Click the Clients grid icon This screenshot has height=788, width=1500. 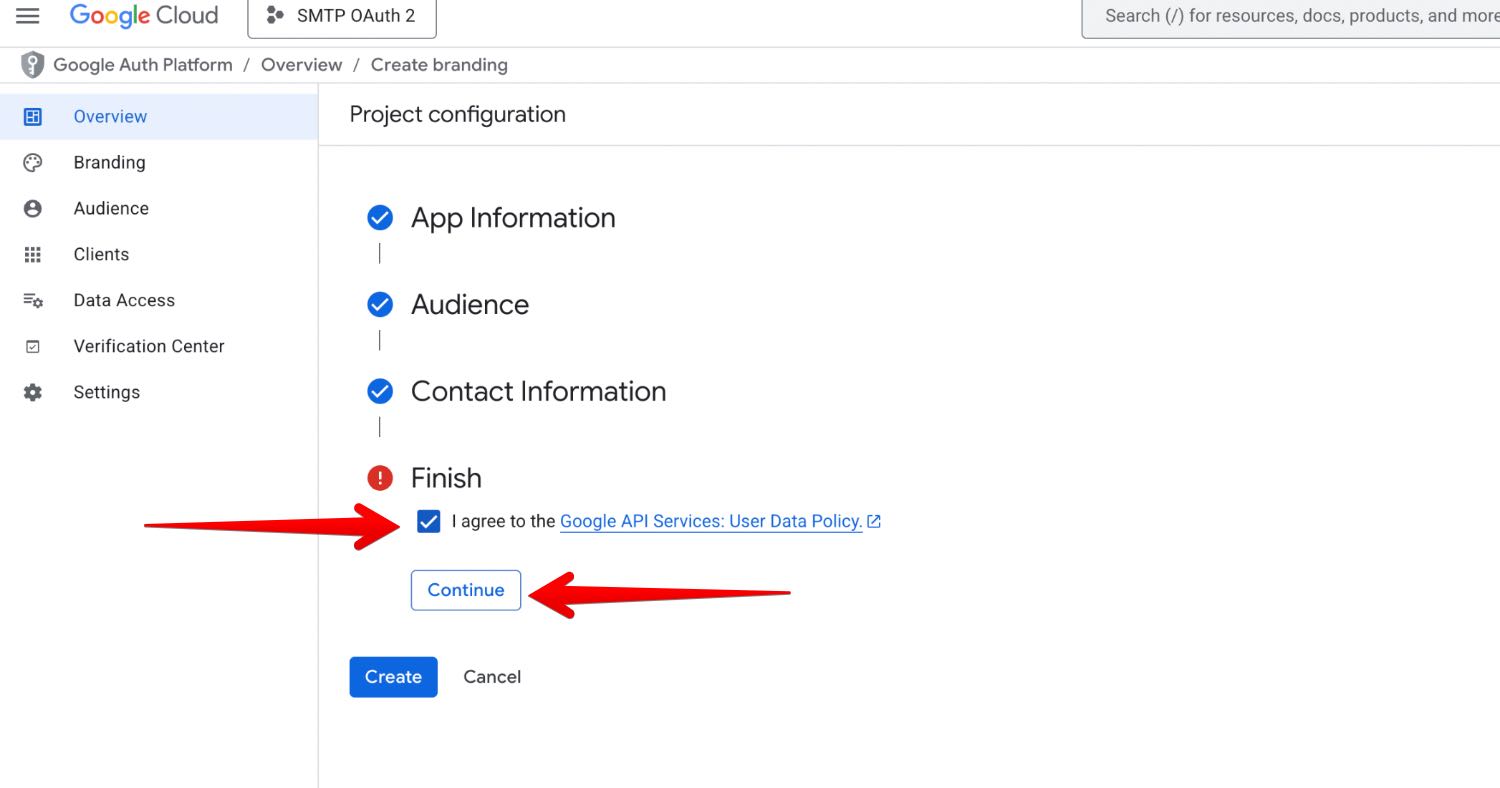[33, 255]
